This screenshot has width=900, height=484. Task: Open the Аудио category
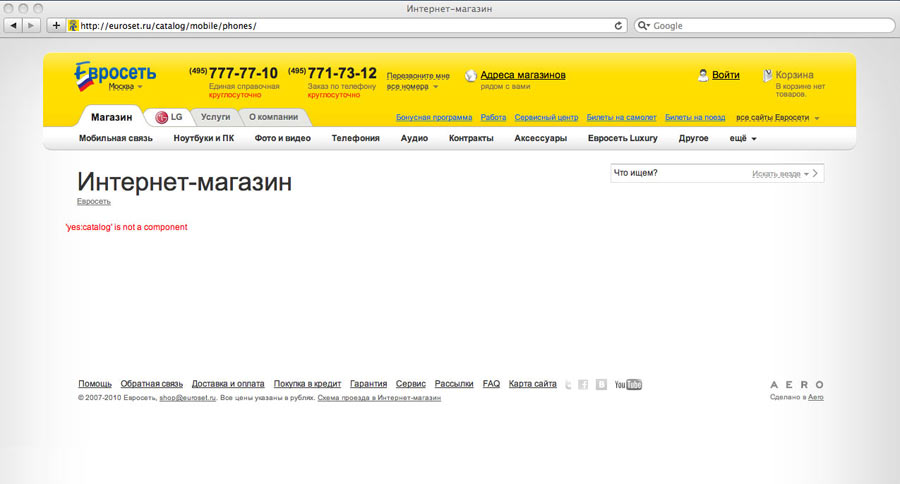click(414, 138)
